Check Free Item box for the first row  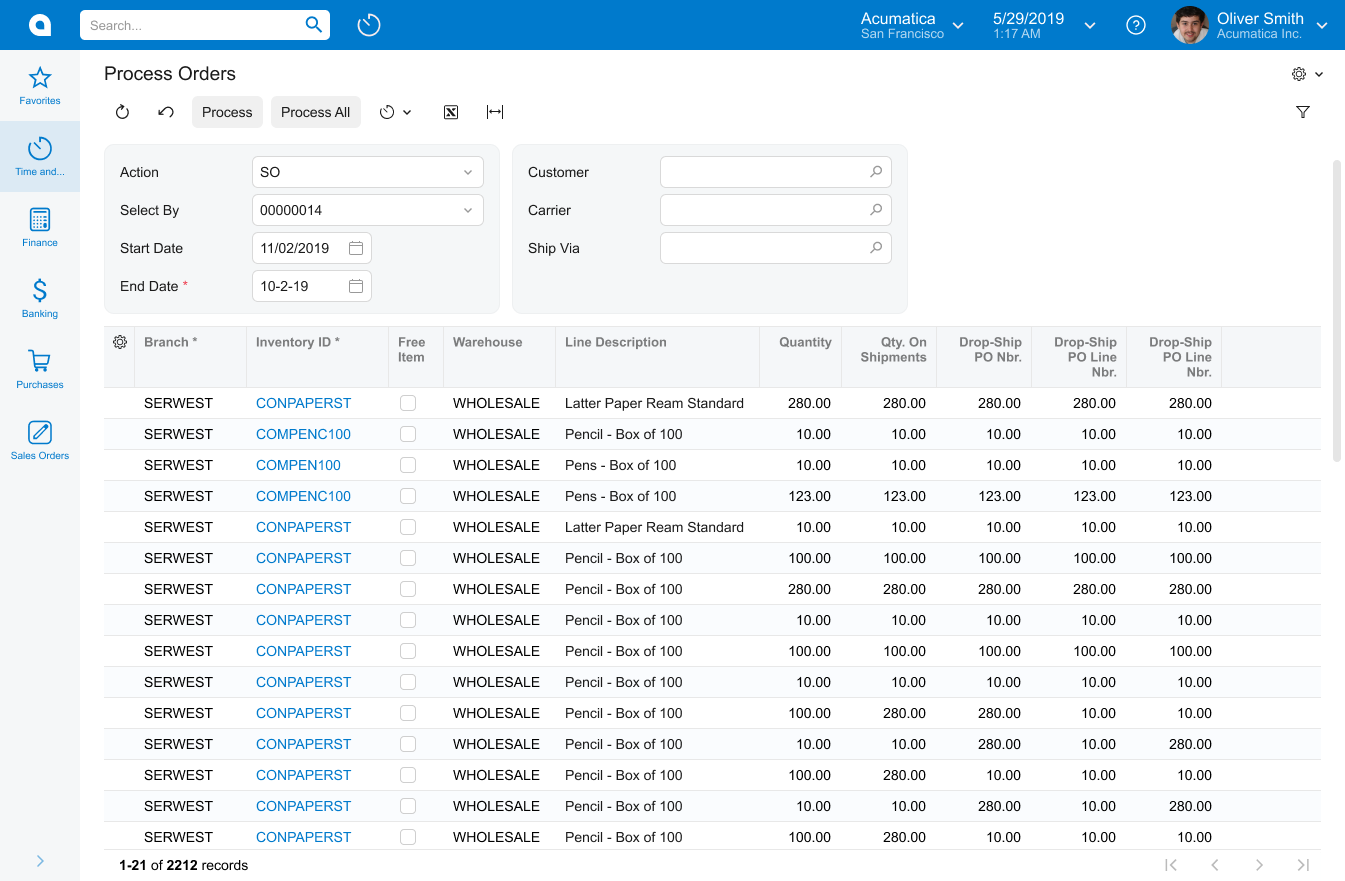(408, 403)
